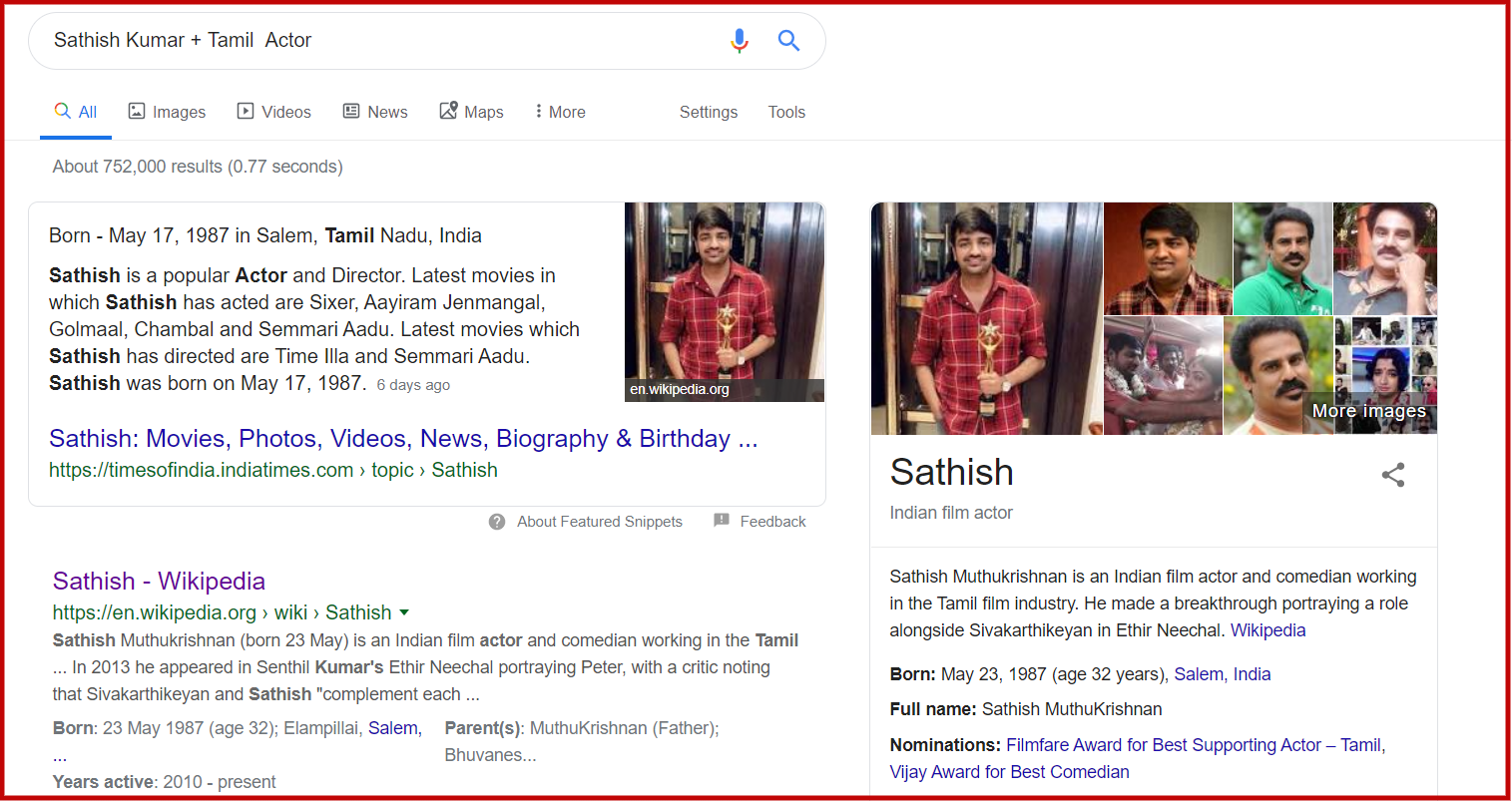
Task: Click the share icon beside Sathish
Action: coord(1393,475)
